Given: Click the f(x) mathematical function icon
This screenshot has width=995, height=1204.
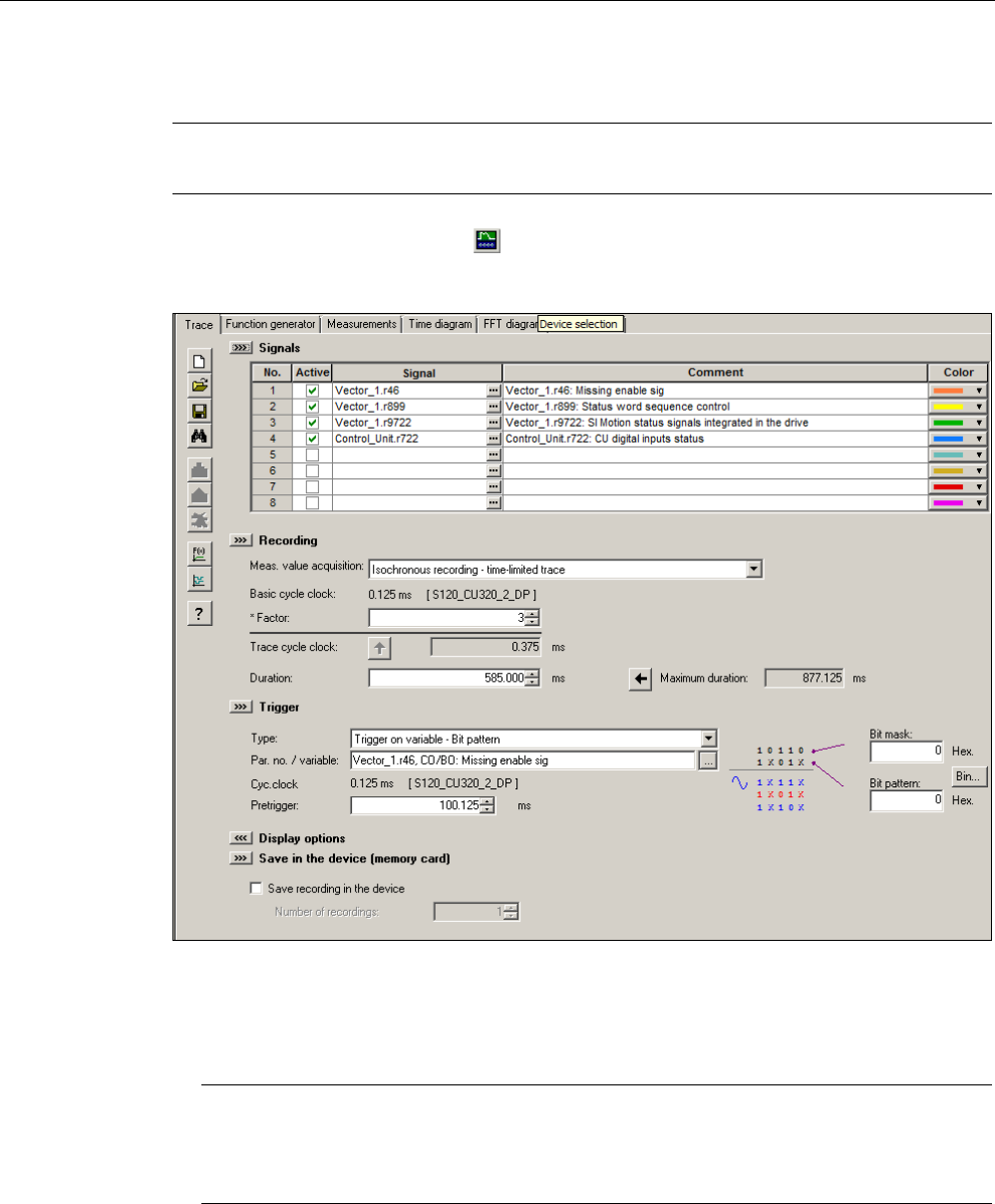Looking at the screenshot, I should click(x=199, y=554).
